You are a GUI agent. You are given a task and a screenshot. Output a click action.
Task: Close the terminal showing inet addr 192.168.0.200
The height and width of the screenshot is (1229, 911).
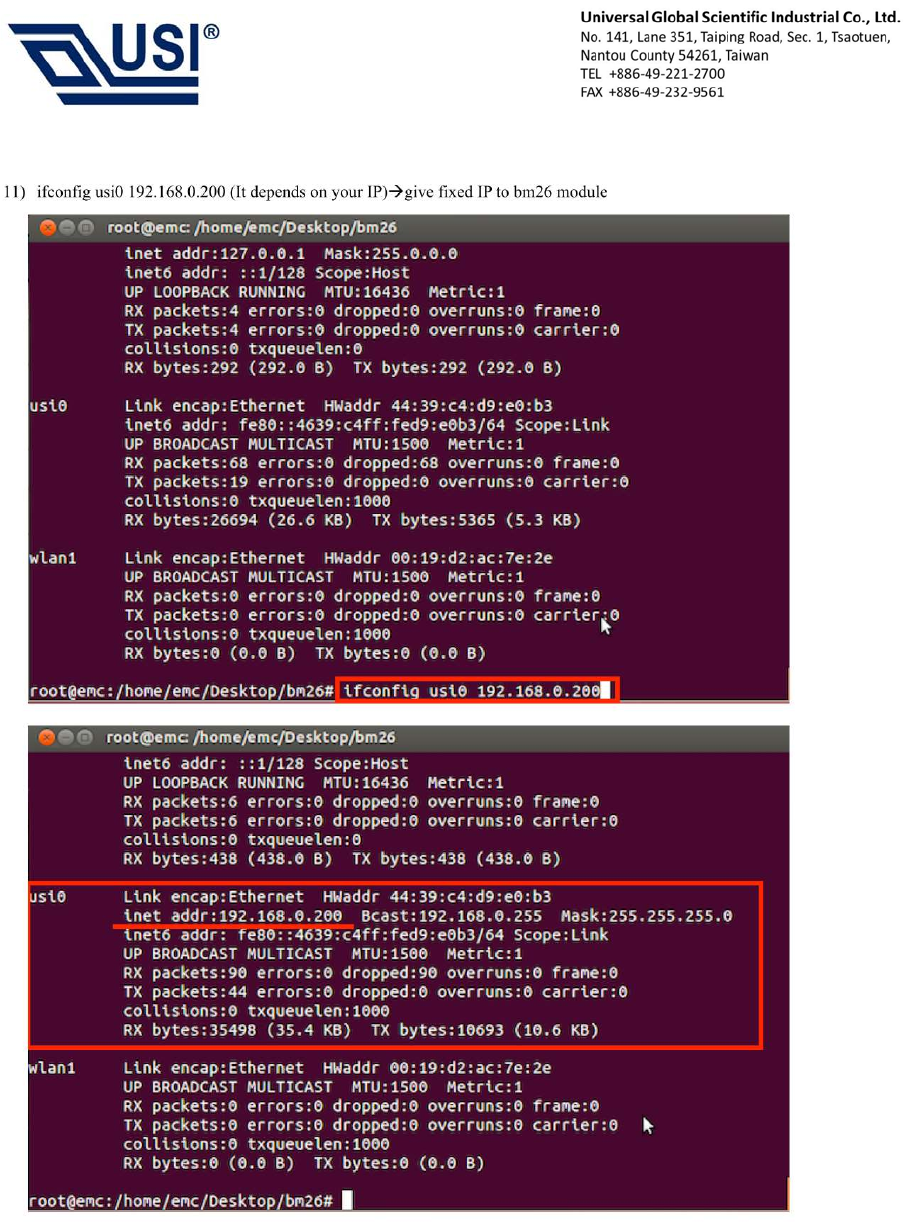(x=47, y=737)
